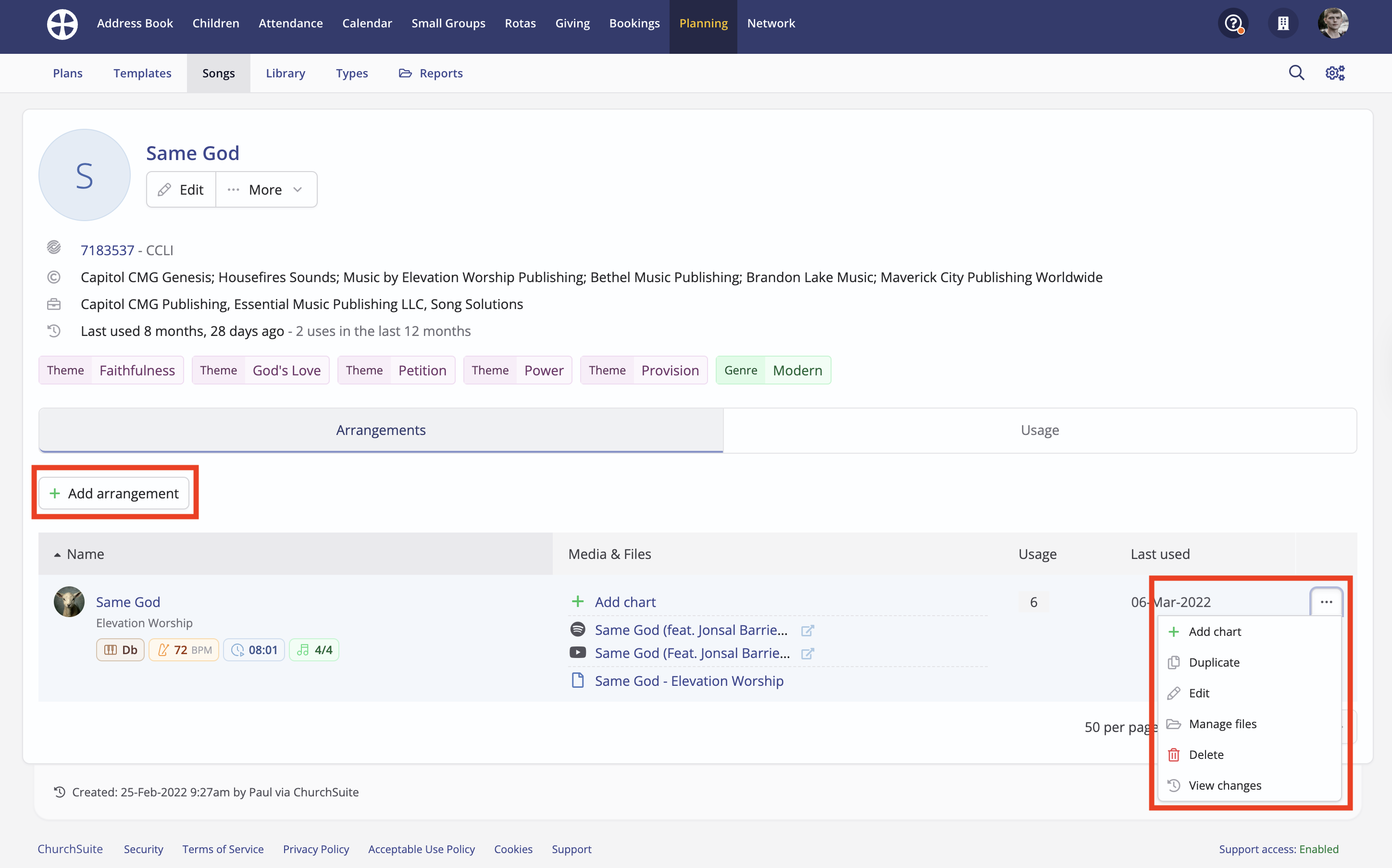Click the site building icon
Screen dimensions: 1392x868
1283,24
